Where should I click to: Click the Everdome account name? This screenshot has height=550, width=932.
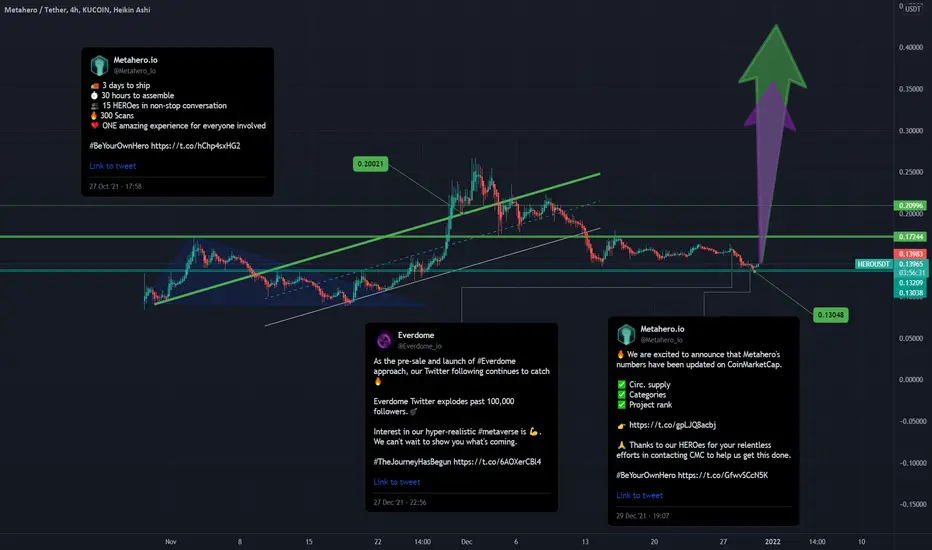pos(415,335)
